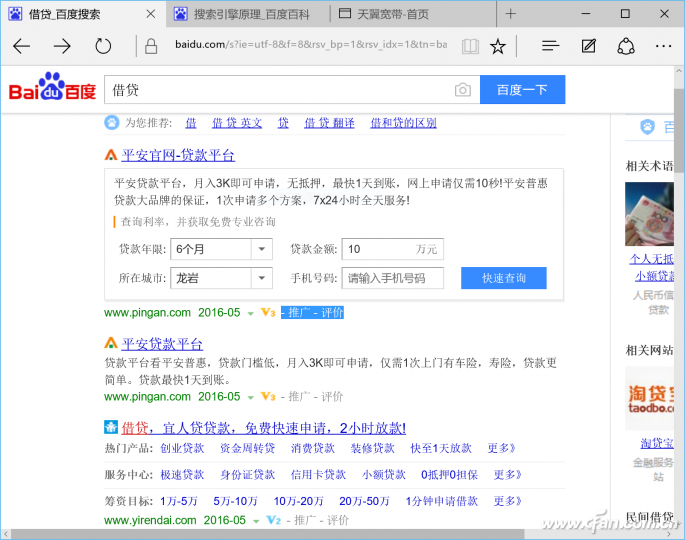Expand arrow after first pingan.com 2016-05
This screenshot has height=540, width=685.
pos(251,313)
